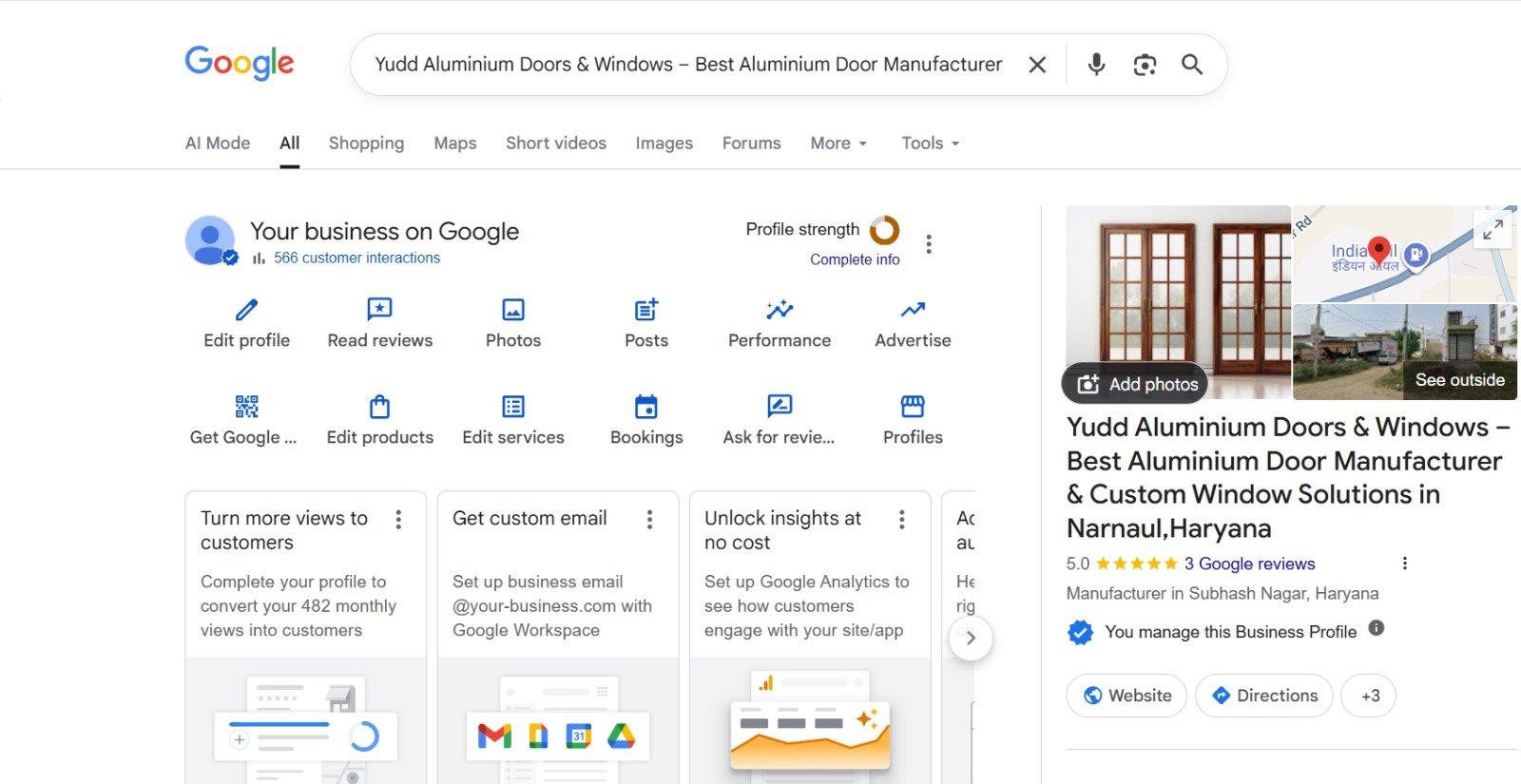Open the Performance icon
This screenshot has width=1521, height=784.
pyautogui.click(x=780, y=310)
